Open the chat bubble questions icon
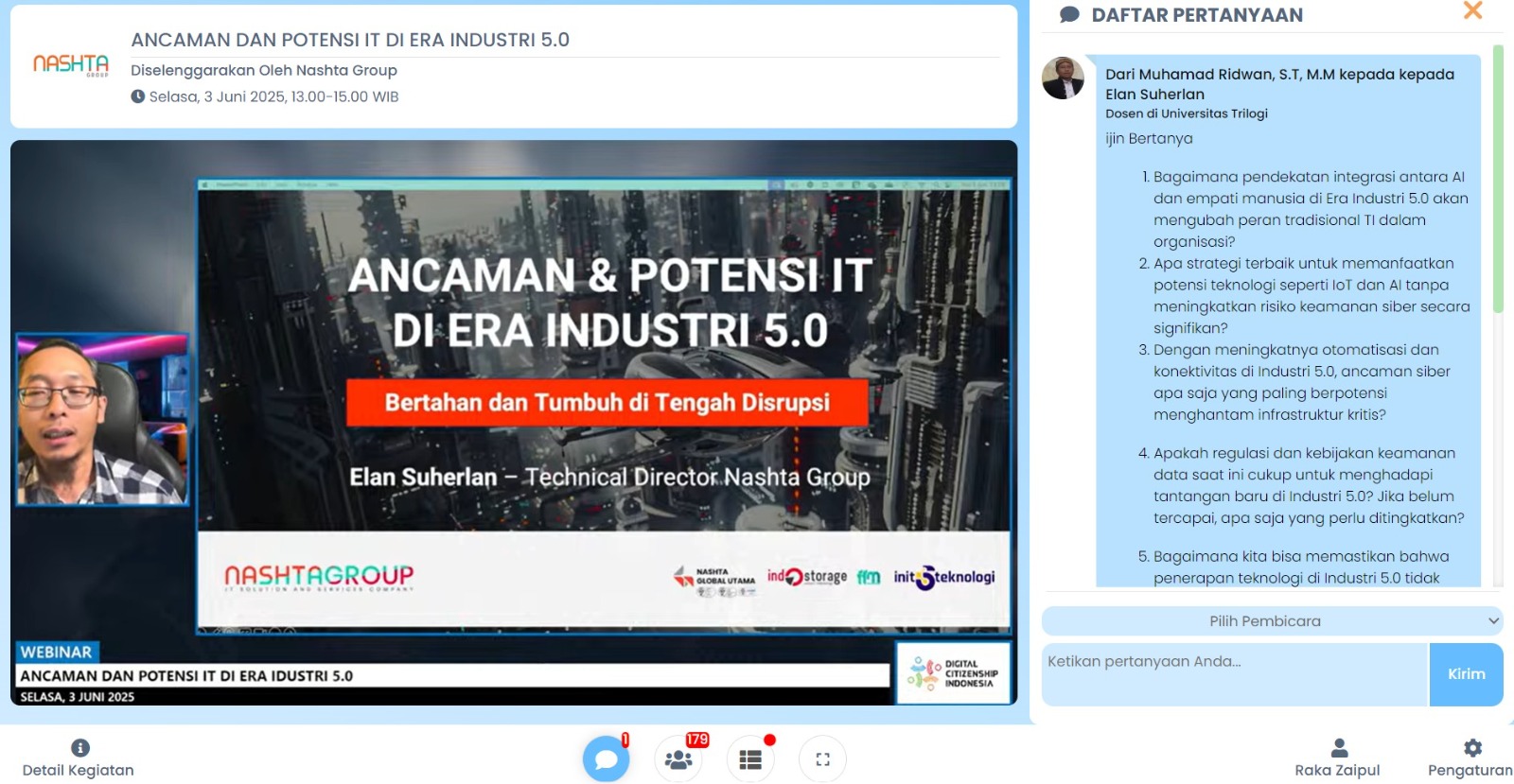Screen dimensions: 1514x784 [606, 758]
